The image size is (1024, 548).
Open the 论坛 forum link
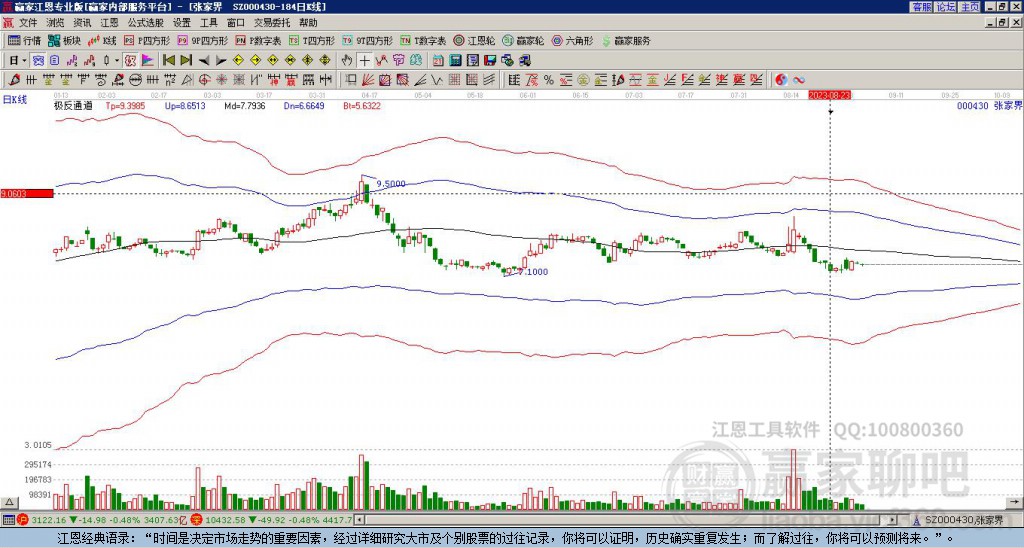click(x=946, y=7)
